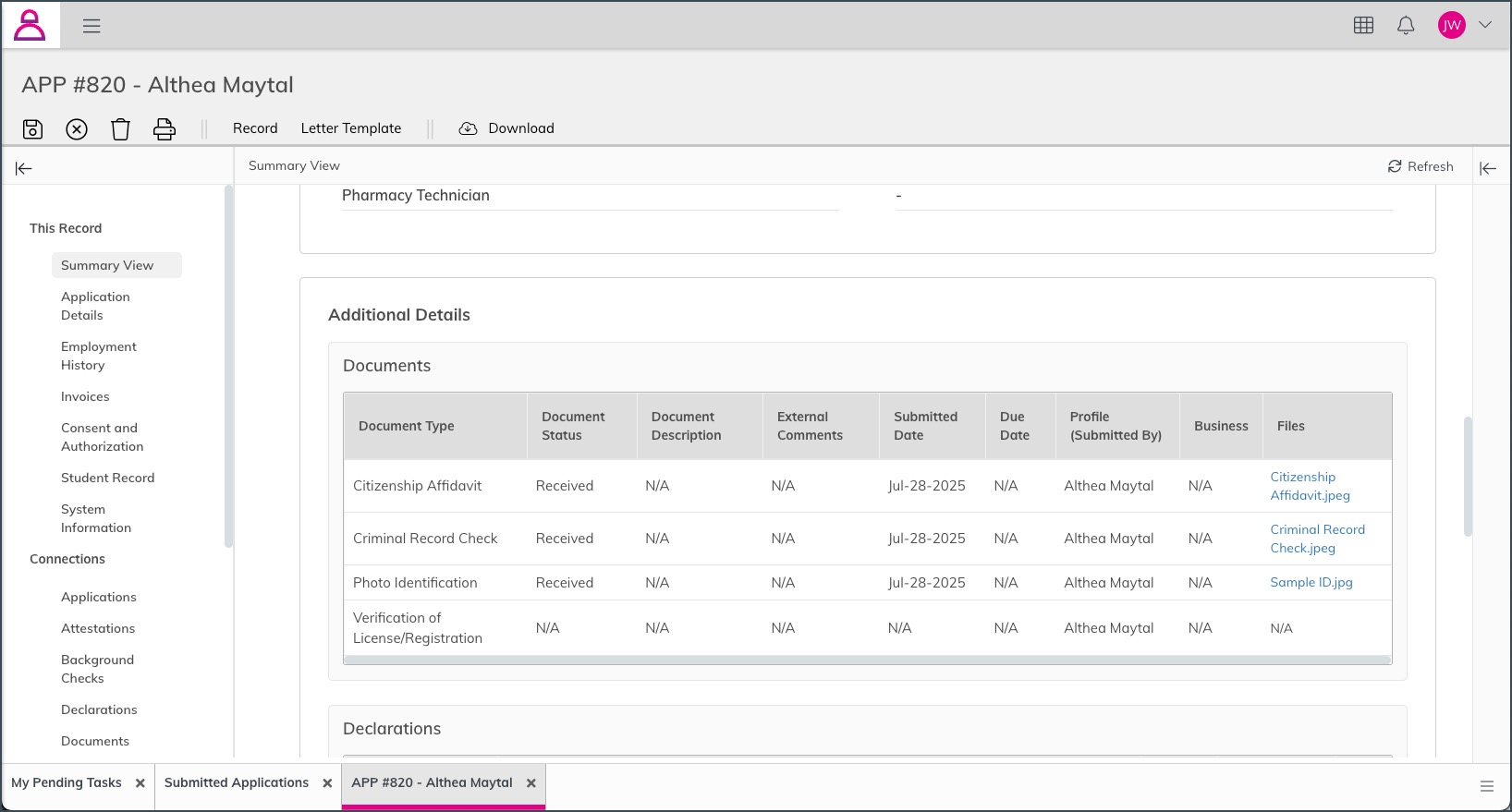Select Summary View in sidebar
Viewport: 1512px width, 812px height.
click(x=116, y=265)
